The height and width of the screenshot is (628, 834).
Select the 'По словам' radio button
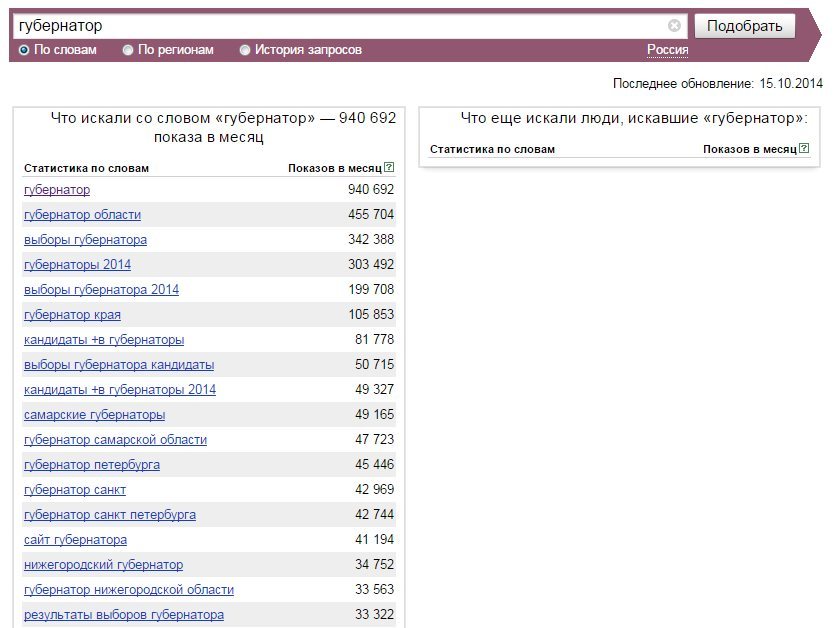tap(24, 50)
